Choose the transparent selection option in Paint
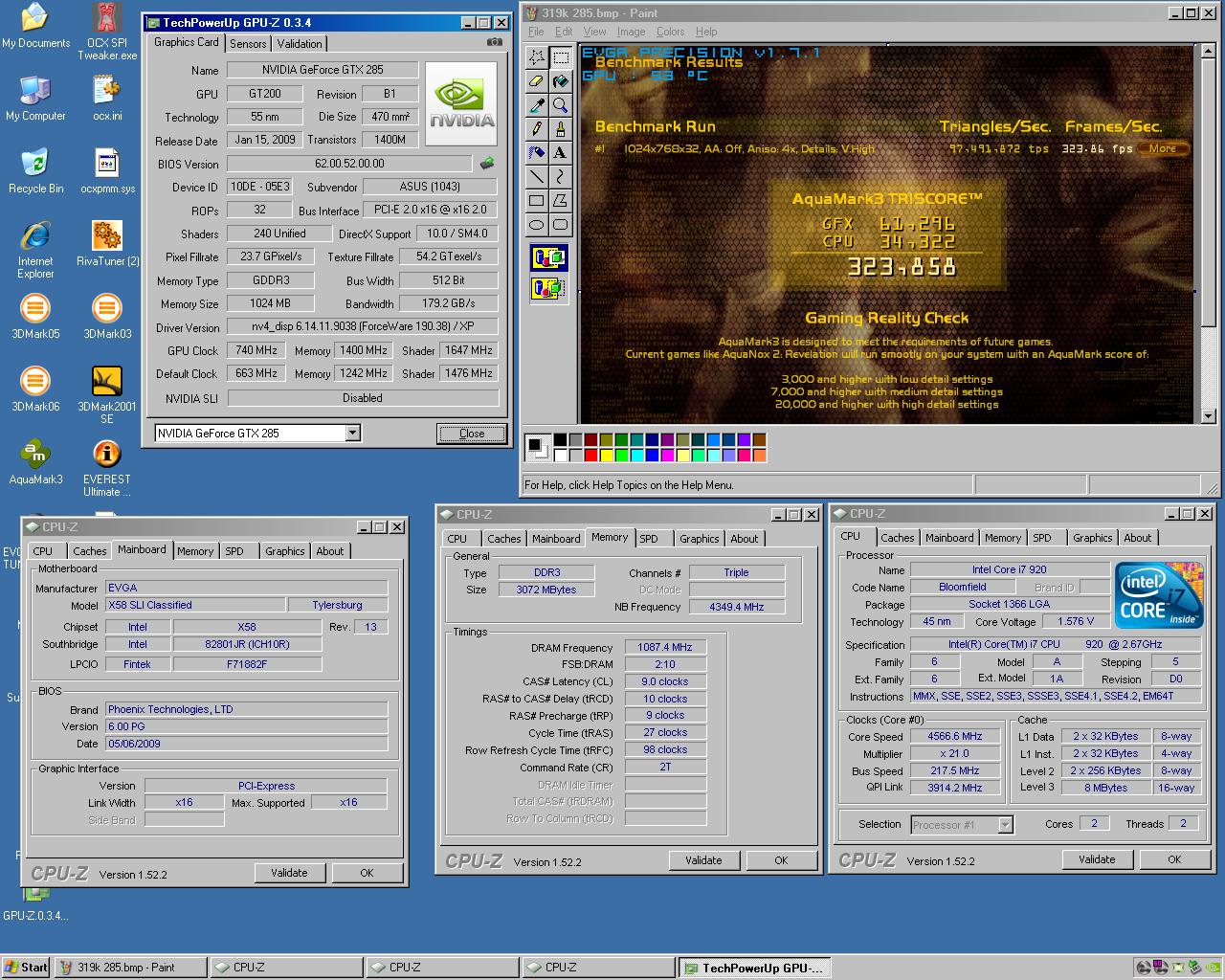Image resolution: width=1225 pixels, height=980 pixels. pyautogui.click(x=549, y=287)
